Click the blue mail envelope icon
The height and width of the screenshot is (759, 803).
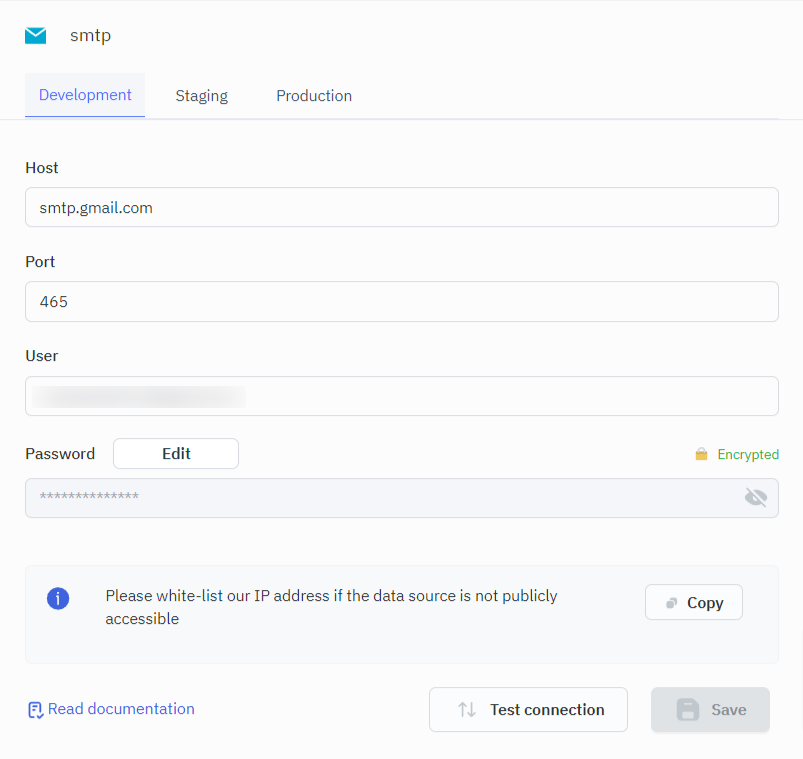pos(36,36)
